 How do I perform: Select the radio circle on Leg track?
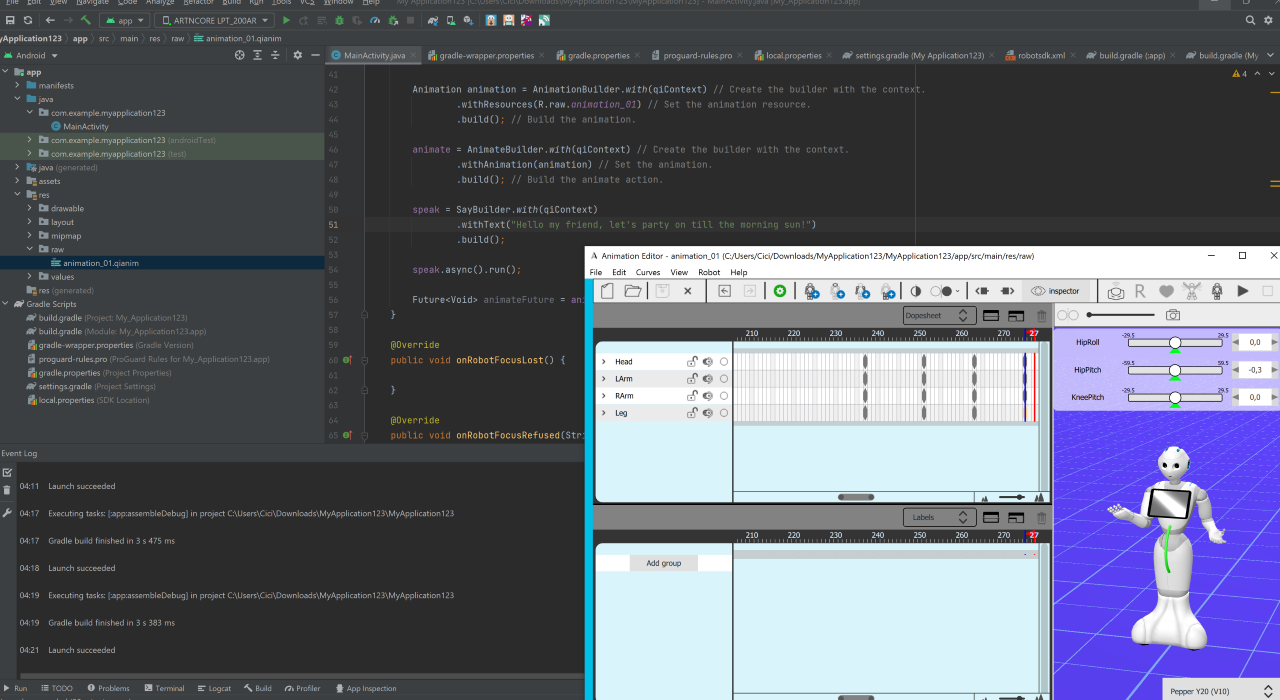[x=724, y=413]
